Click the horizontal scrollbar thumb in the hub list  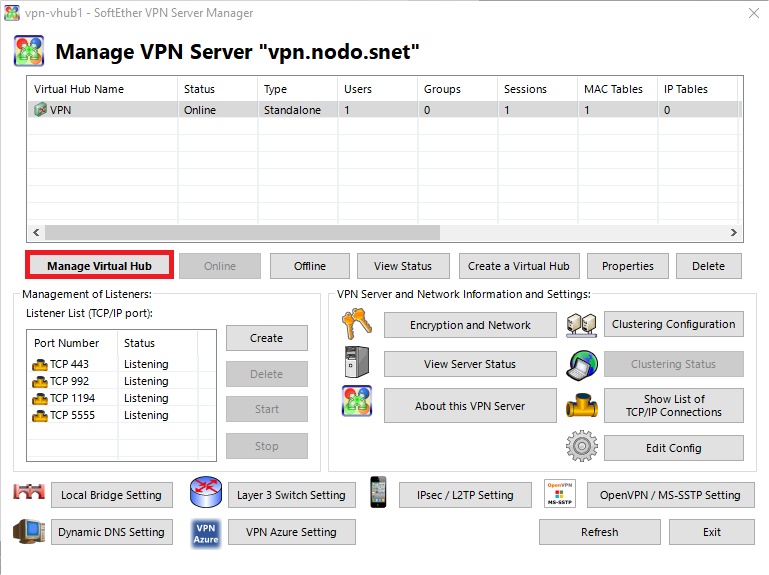pos(242,232)
